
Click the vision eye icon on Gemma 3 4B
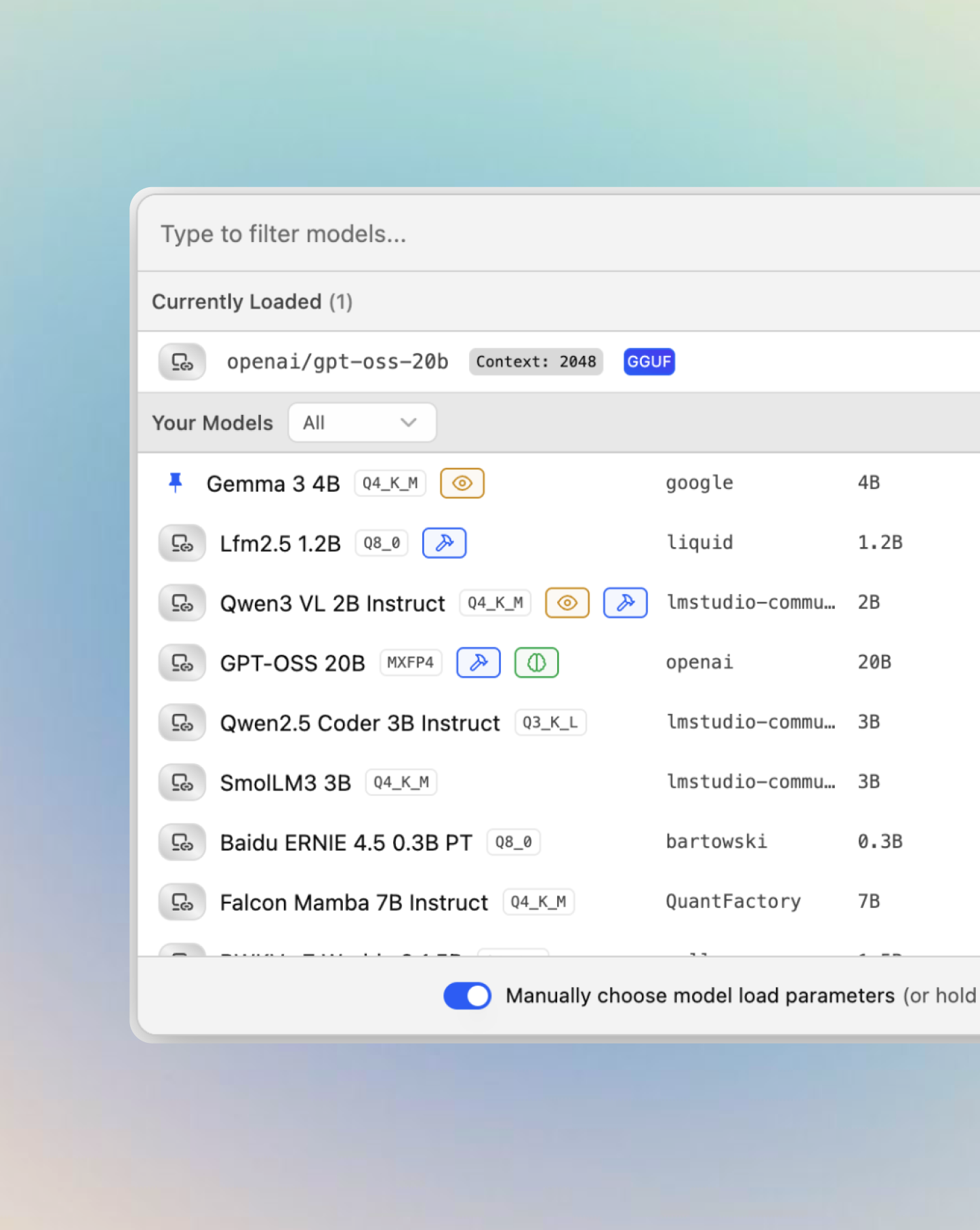point(462,483)
